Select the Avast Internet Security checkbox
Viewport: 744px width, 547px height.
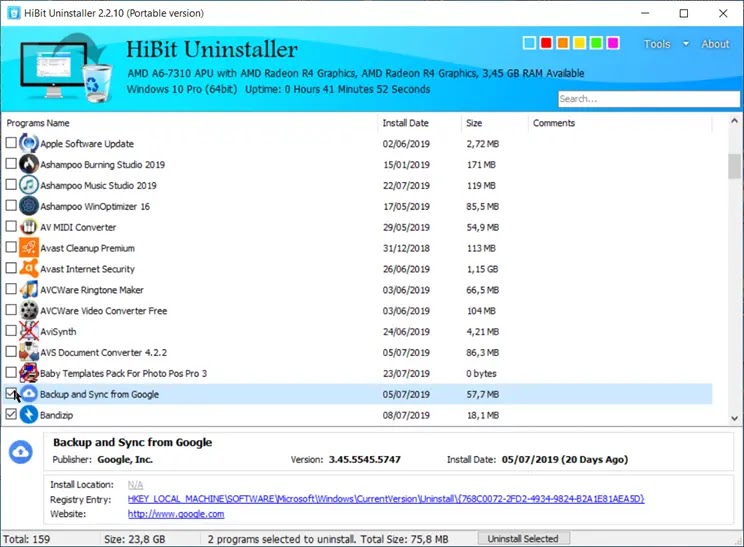coord(11,268)
